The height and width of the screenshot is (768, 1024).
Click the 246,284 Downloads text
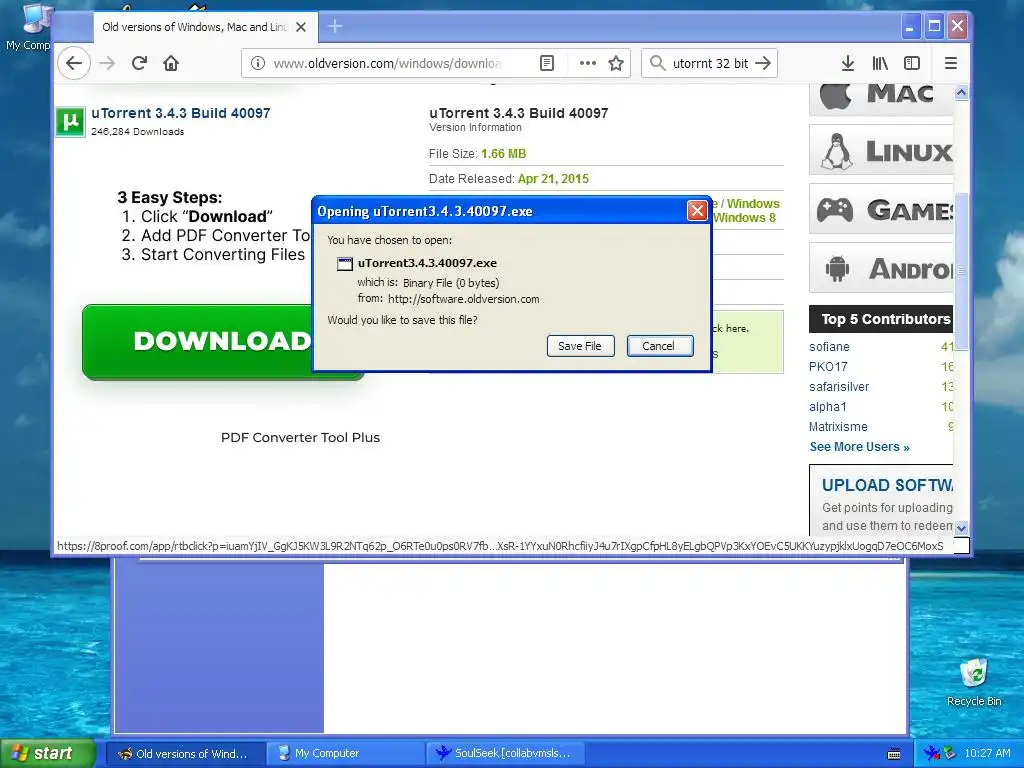[x=138, y=132]
